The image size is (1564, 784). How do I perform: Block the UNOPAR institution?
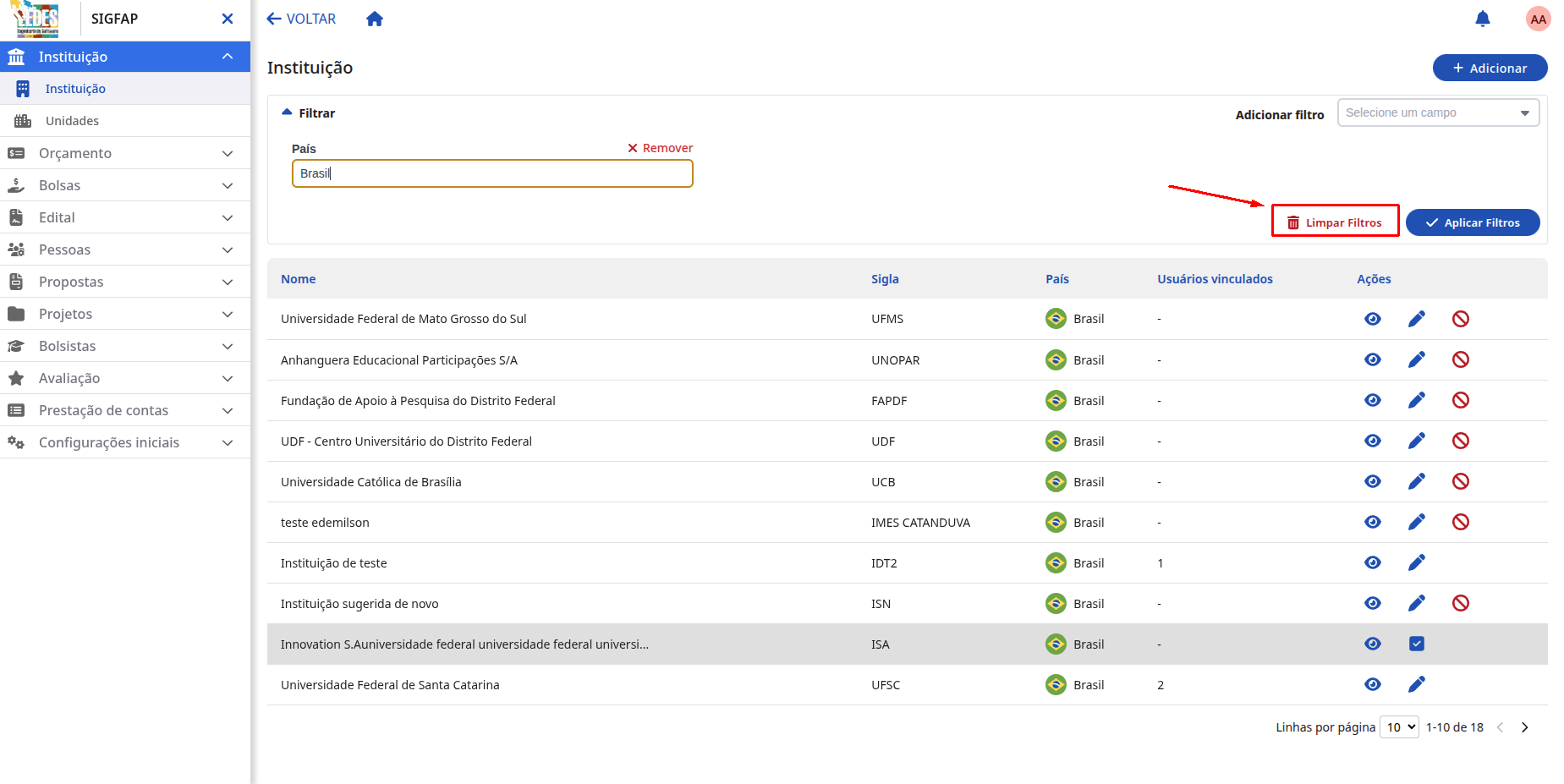click(x=1460, y=359)
